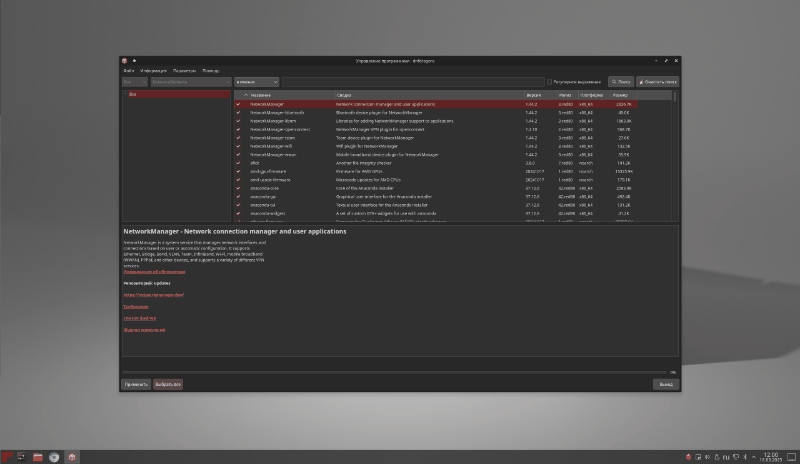This screenshot has height=464, width=800.
Task: Click the operation progress bar
Action: pos(394,372)
